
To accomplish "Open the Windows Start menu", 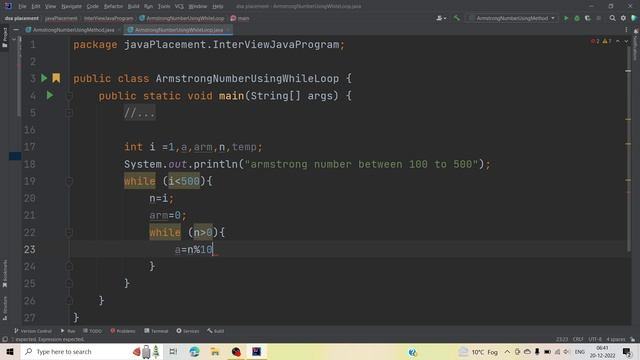I will click(x=10, y=352).
